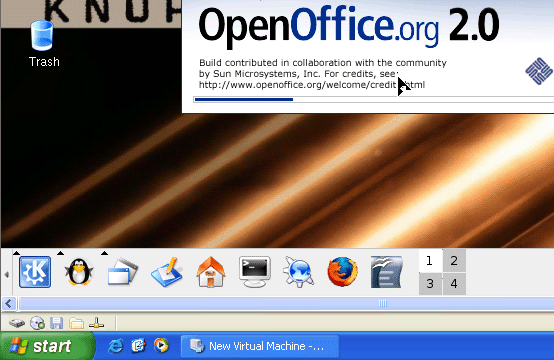Viewport: 554px width, 360px height.
Task: Switch to virtual desktop 2
Action: pos(454,261)
